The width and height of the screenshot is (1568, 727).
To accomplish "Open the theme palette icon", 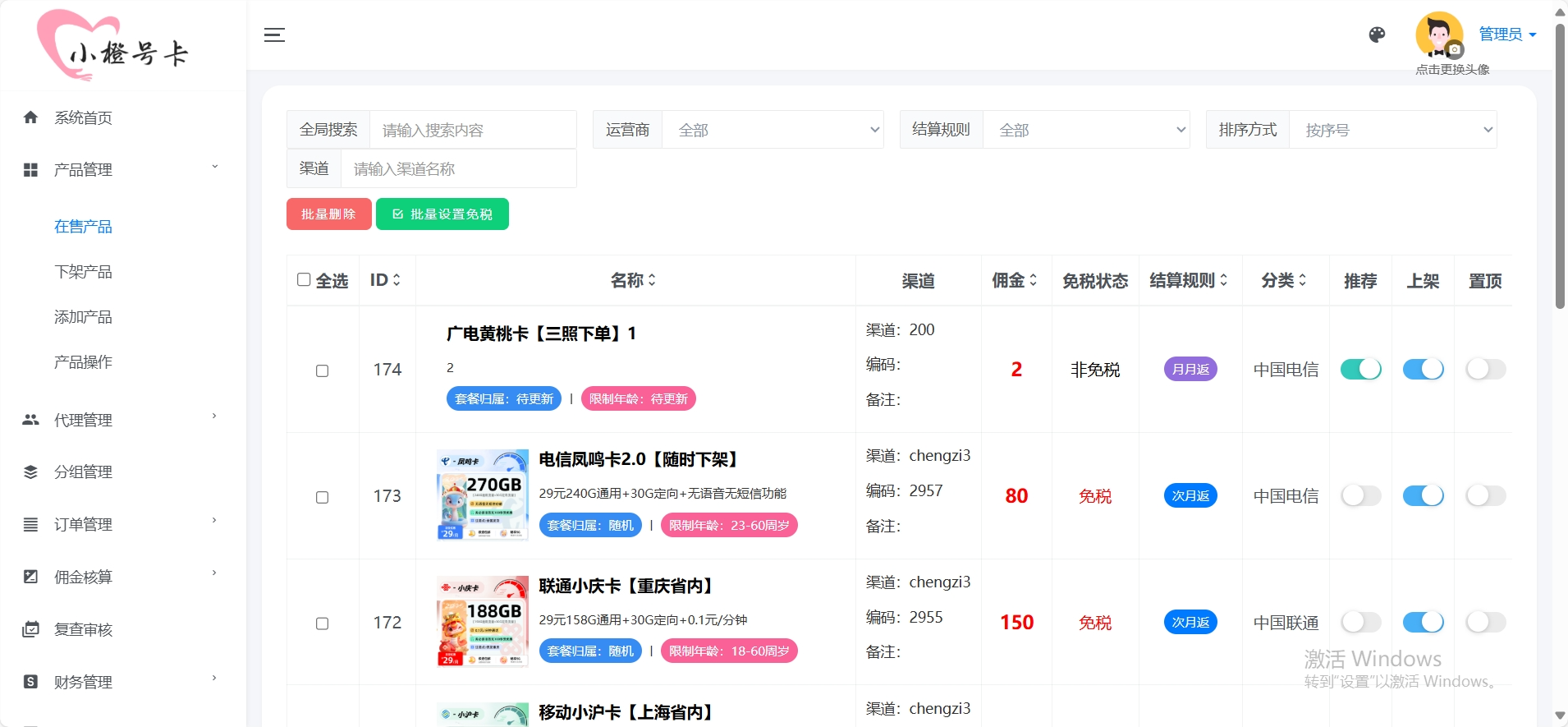I will (x=1377, y=35).
